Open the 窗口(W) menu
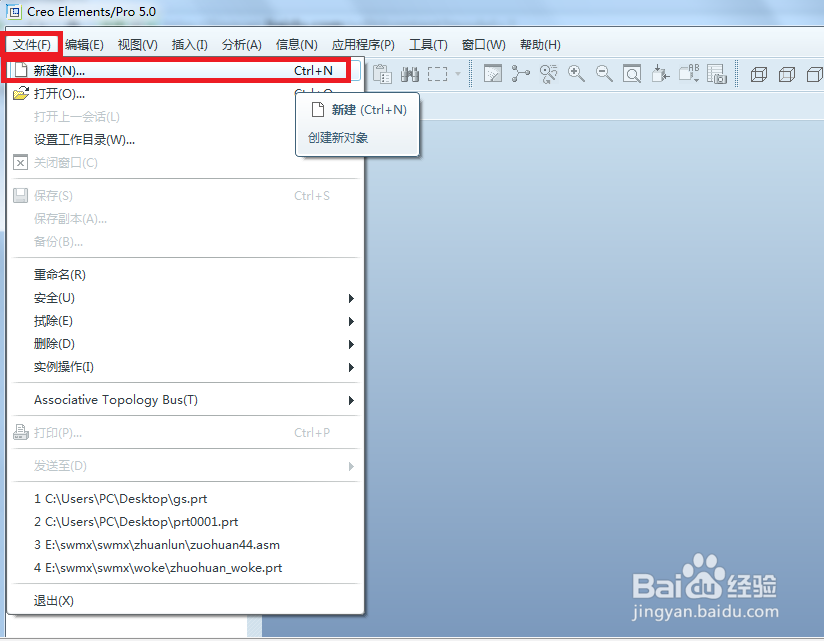Image resolution: width=824 pixels, height=641 pixels. point(483,45)
